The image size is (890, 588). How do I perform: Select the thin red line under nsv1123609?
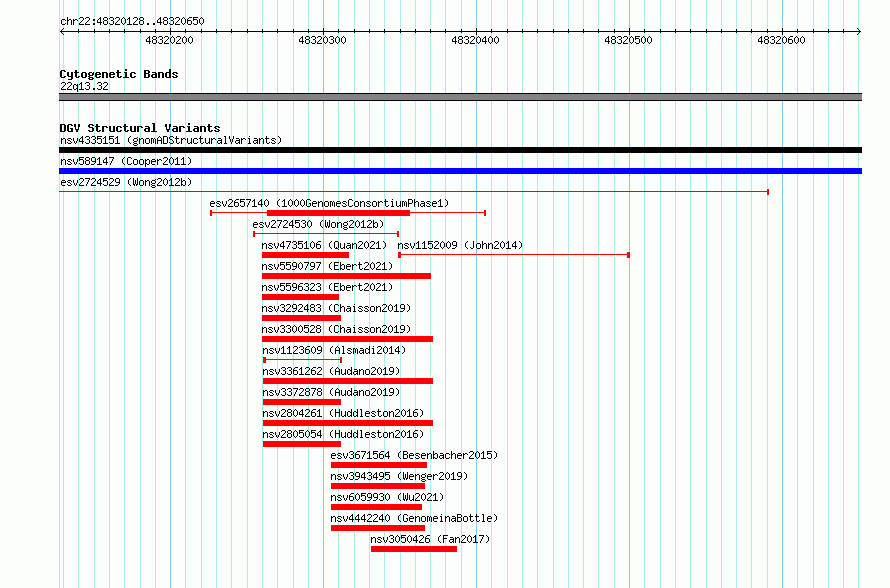303,360
